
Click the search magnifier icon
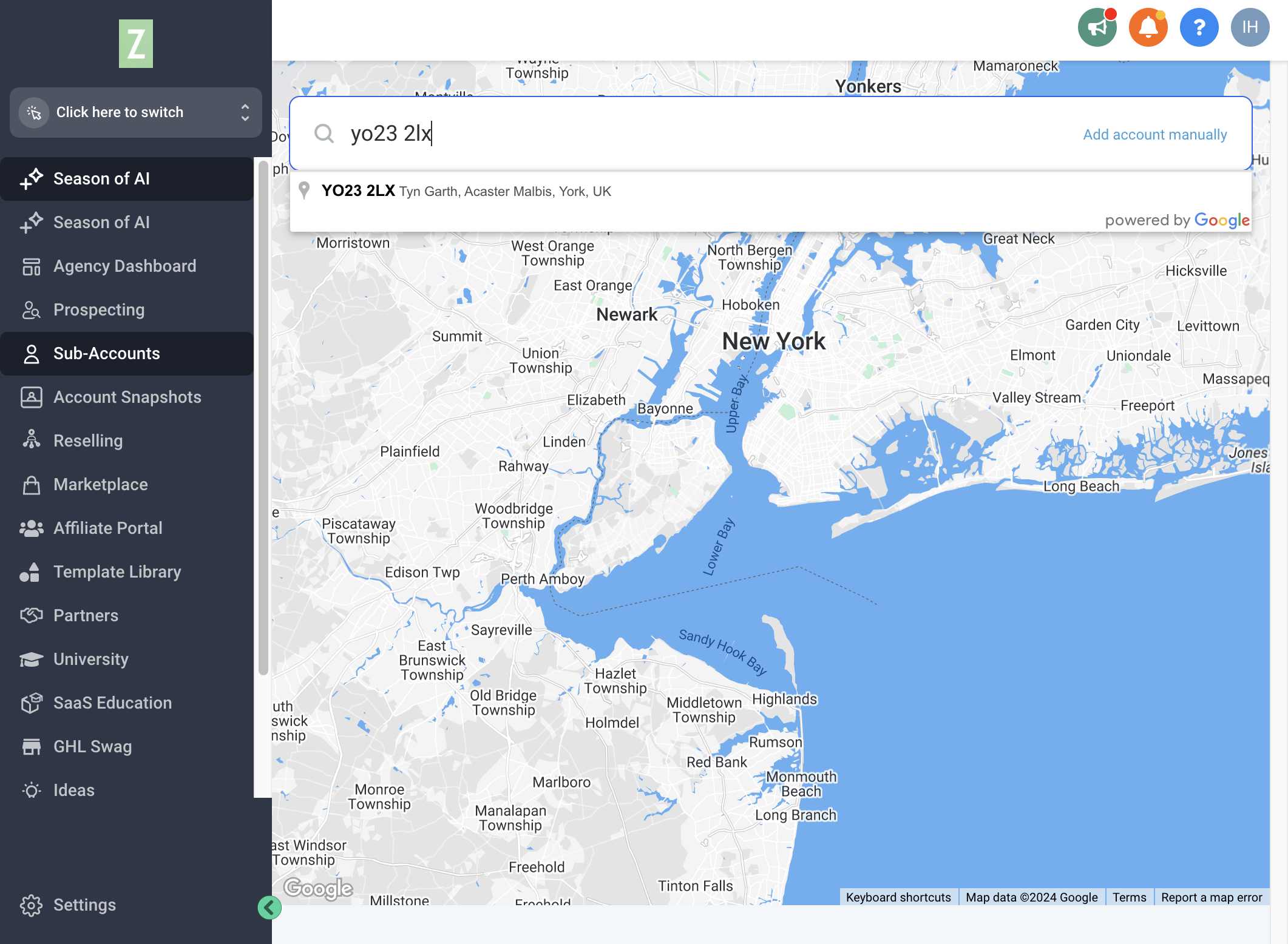(x=324, y=133)
